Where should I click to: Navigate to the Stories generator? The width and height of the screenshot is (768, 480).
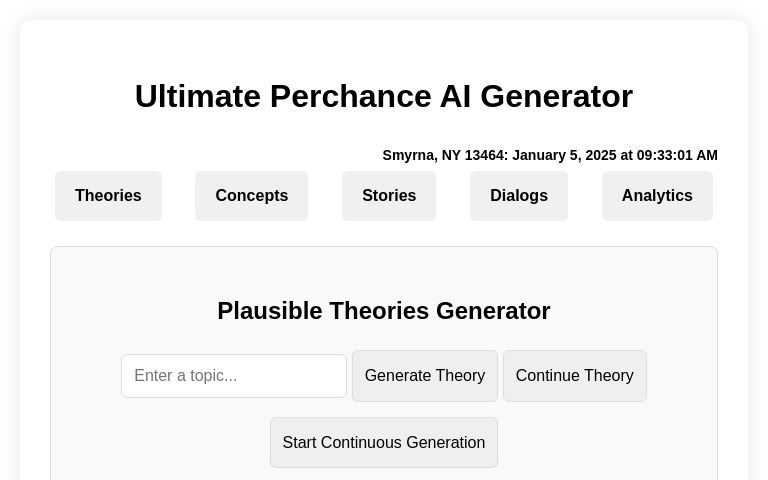coord(389,196)
